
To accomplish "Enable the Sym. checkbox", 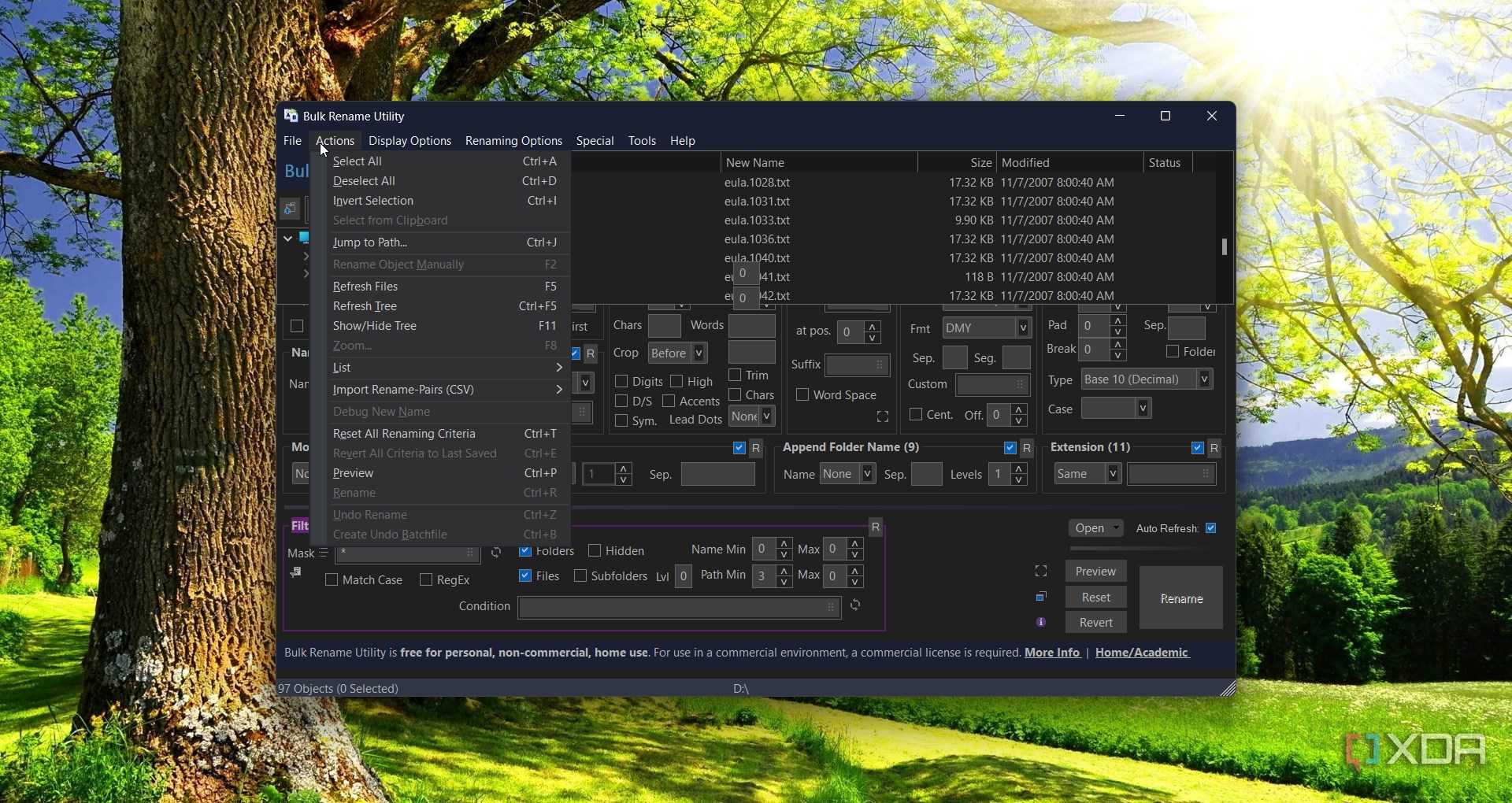I will (x=621, y=420).
